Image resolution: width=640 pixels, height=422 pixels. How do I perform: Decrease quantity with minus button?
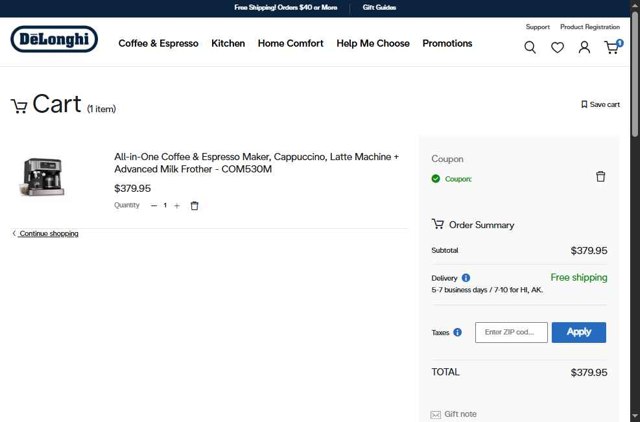pos(154,206)
